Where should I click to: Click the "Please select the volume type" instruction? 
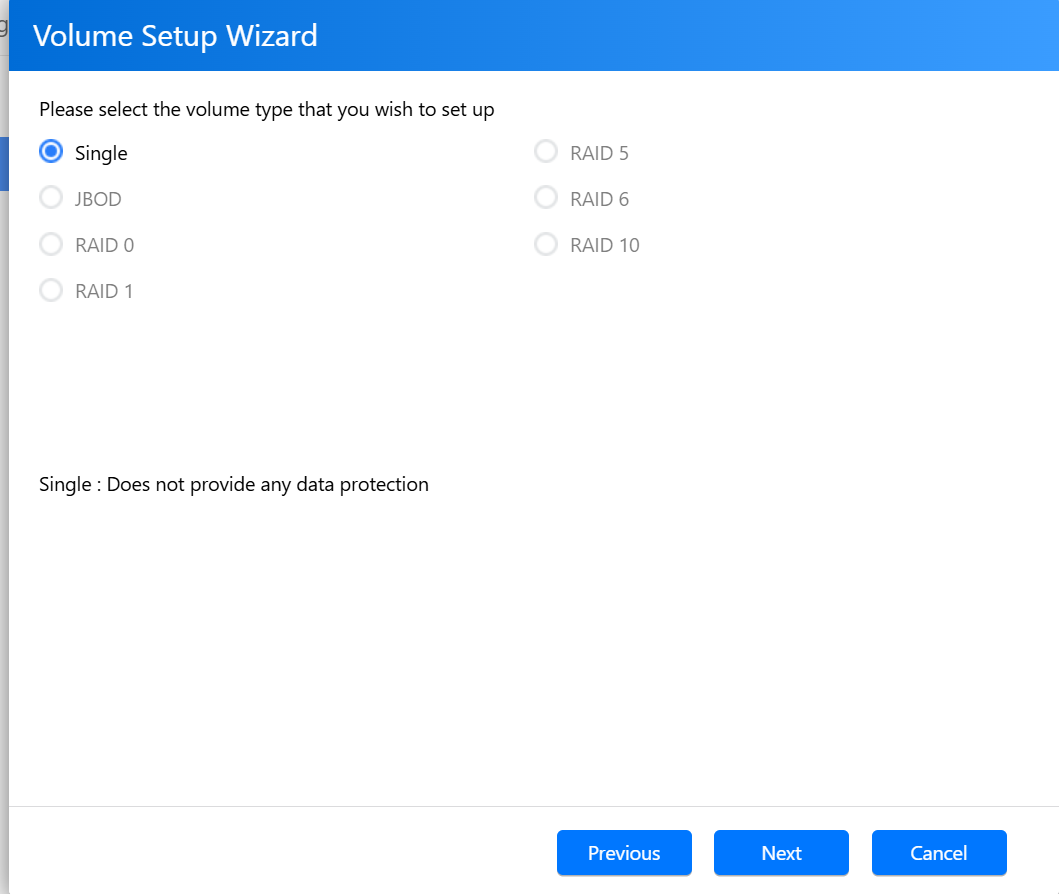coord(266,109)
